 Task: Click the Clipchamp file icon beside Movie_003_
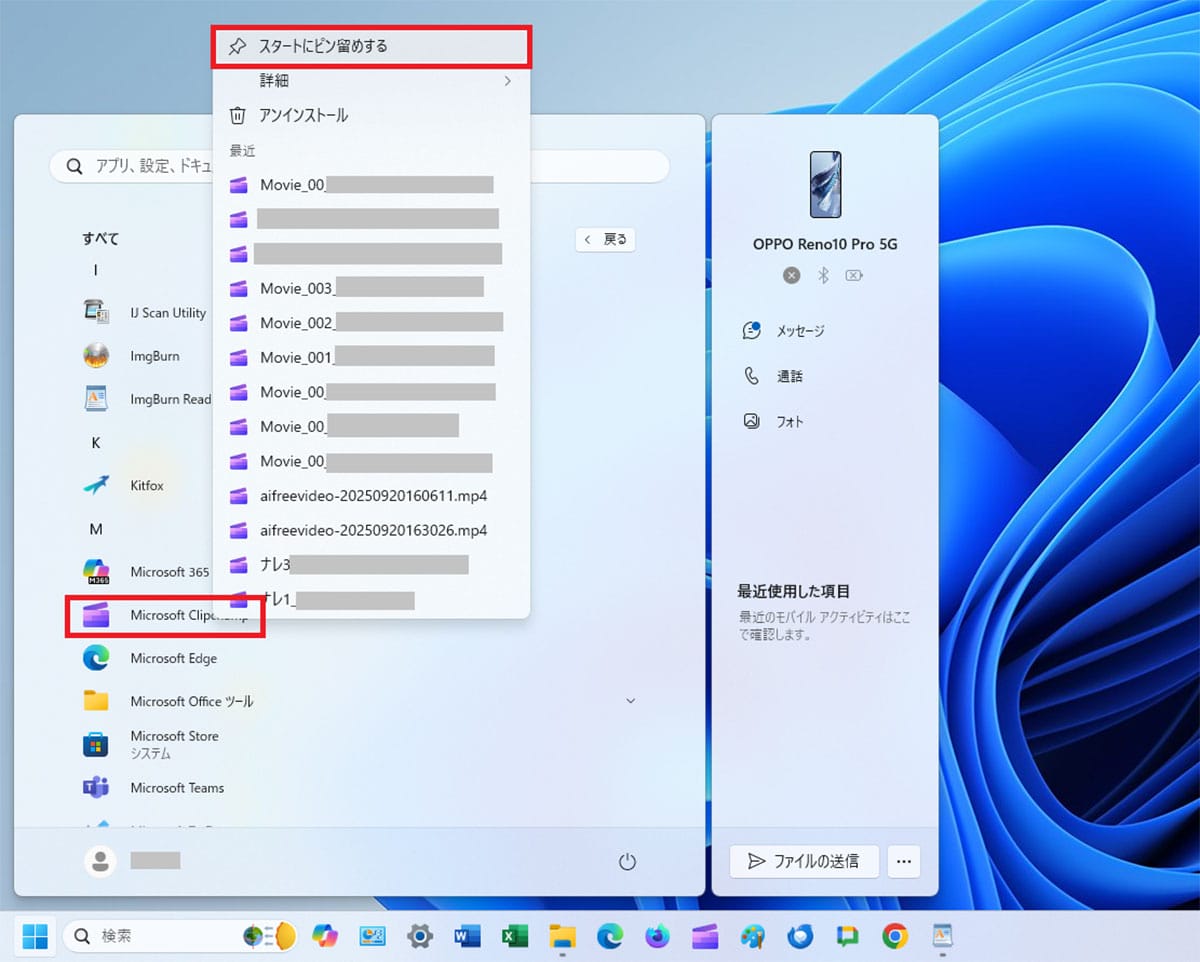[x=238, y=288]
